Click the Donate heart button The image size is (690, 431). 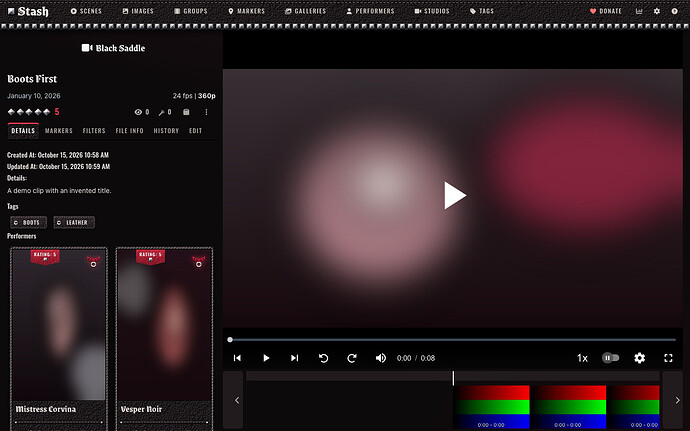[x=606, y=11]
